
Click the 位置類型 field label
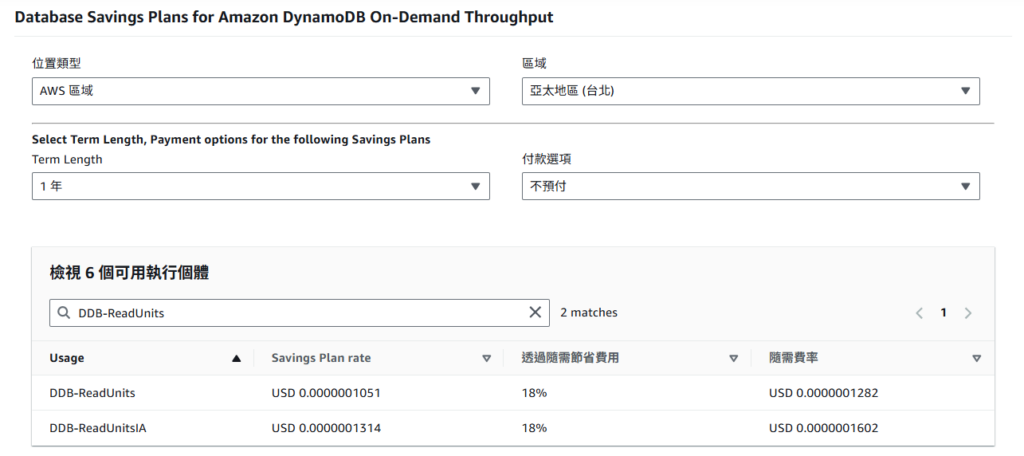coord(56,63)
